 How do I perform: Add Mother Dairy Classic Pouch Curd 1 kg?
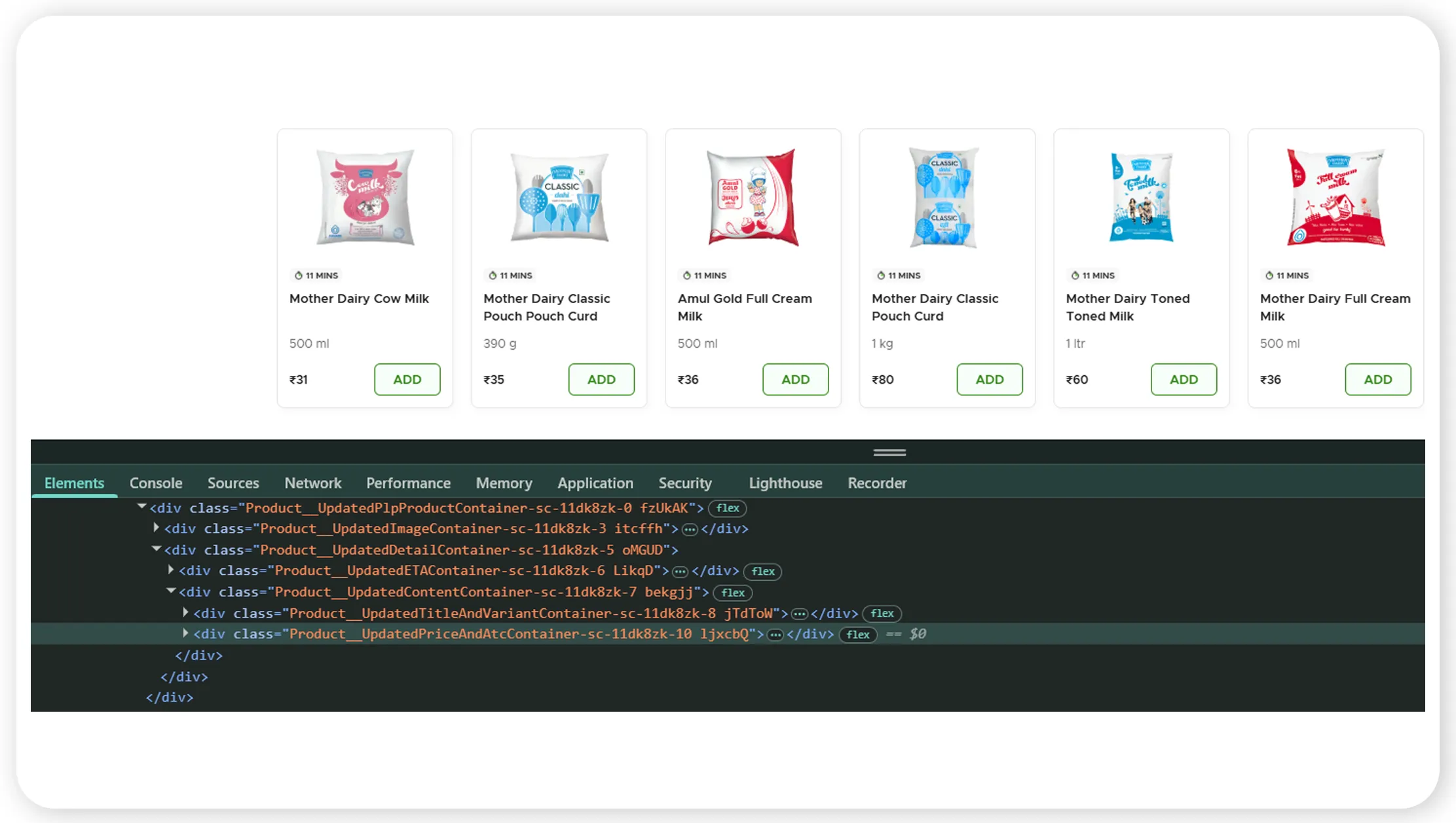(x=989, y=379)
